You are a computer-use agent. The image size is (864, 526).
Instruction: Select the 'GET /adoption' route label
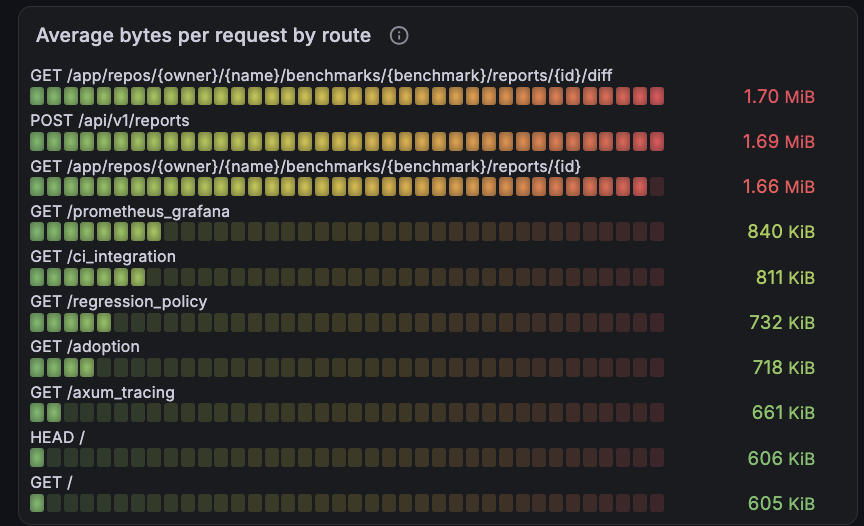coord(85,347)
